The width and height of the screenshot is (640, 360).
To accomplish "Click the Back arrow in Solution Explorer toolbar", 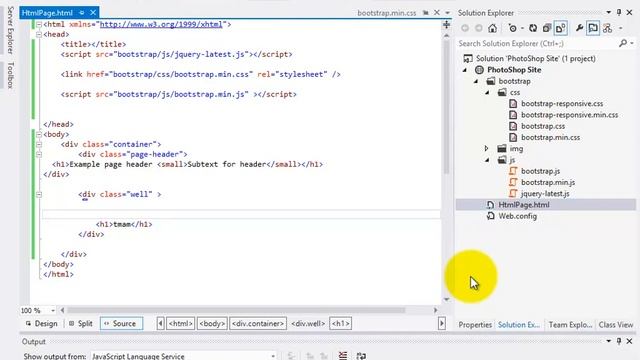I will pyautogui.click(x=465, y=28).
